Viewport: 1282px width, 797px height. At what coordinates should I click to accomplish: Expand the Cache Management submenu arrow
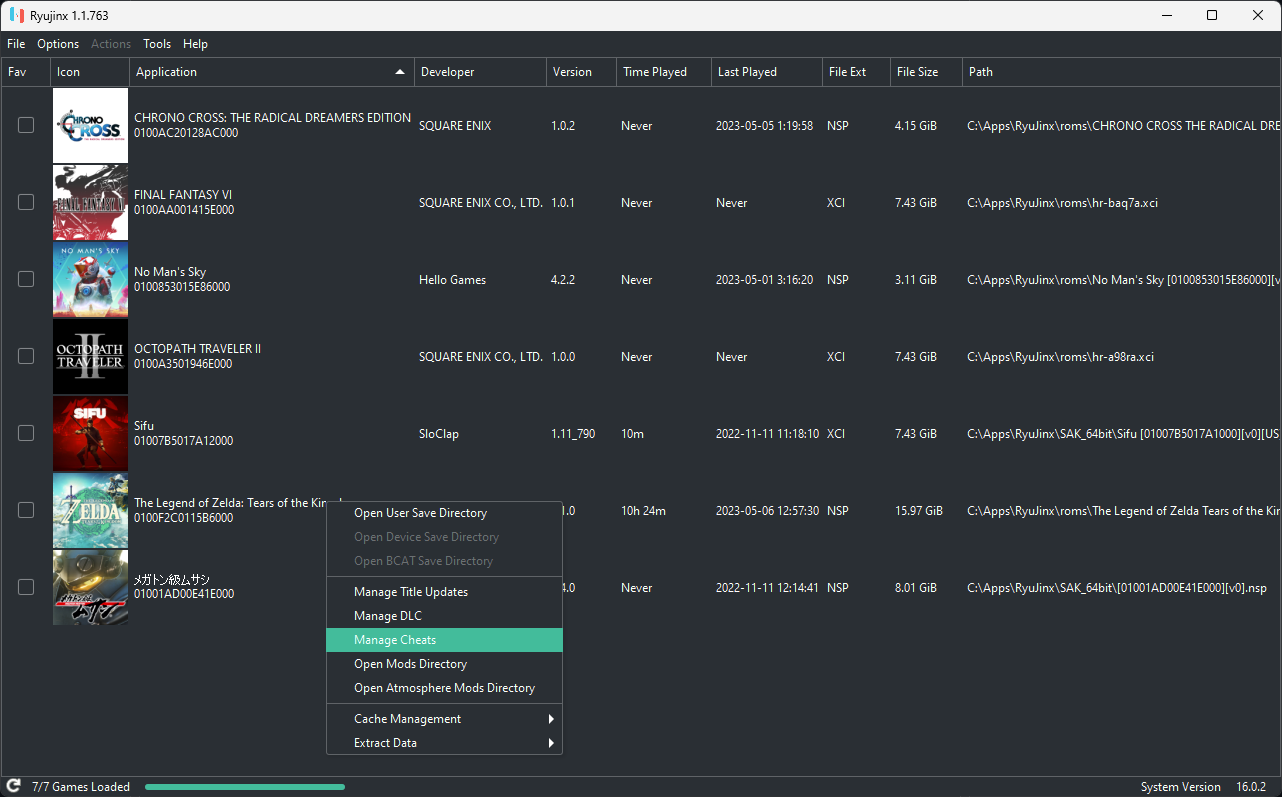tap(551, 719)
